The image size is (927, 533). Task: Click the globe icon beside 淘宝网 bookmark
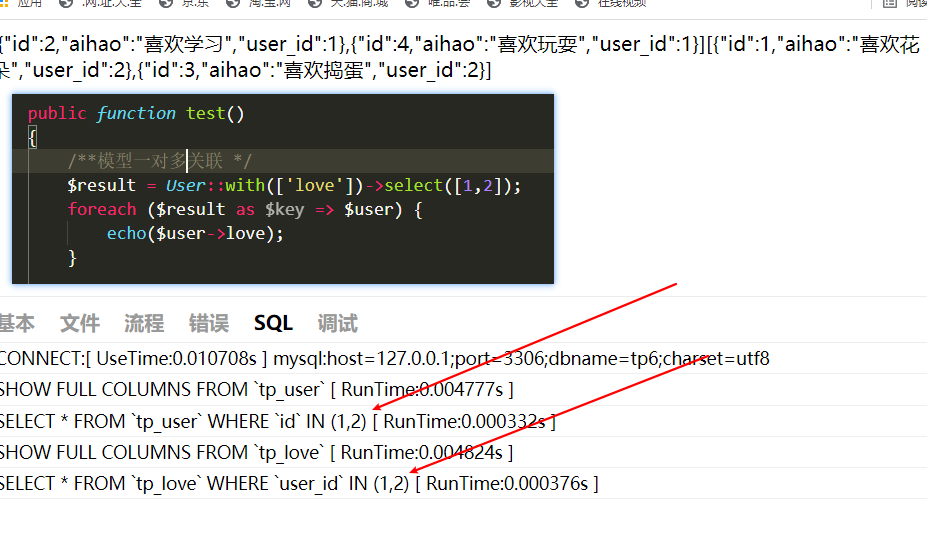(234, 3)
